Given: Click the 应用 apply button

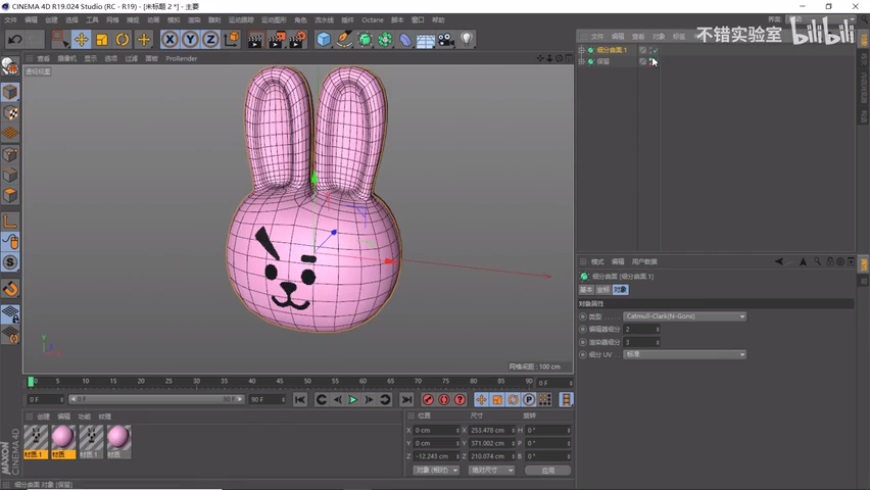Looking at the screenshot, I should click(x=548, y=470).
